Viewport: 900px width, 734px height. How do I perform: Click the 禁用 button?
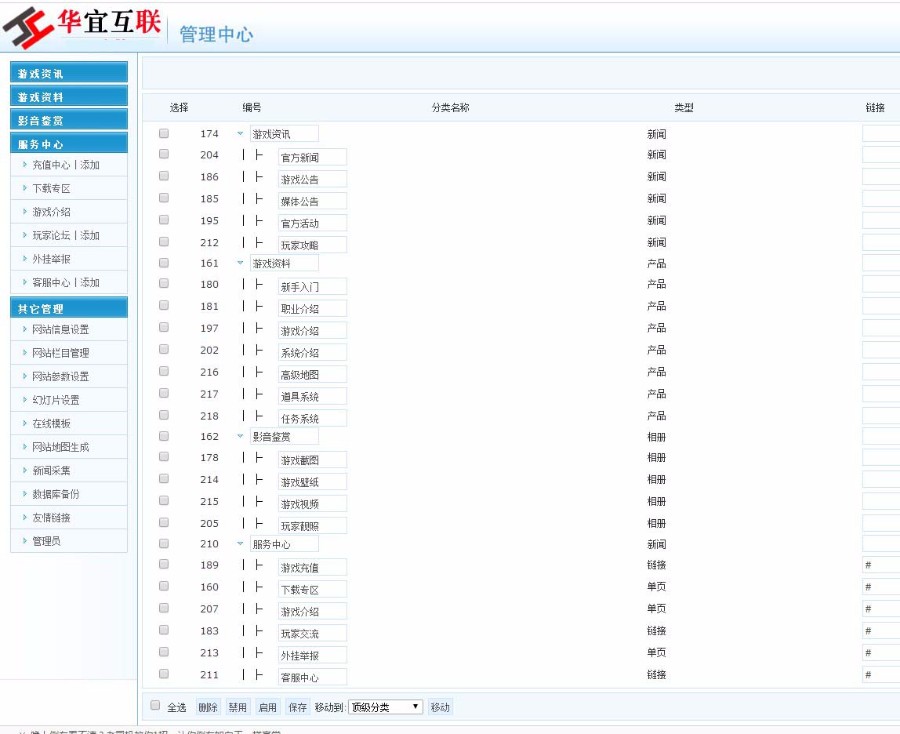238,707
